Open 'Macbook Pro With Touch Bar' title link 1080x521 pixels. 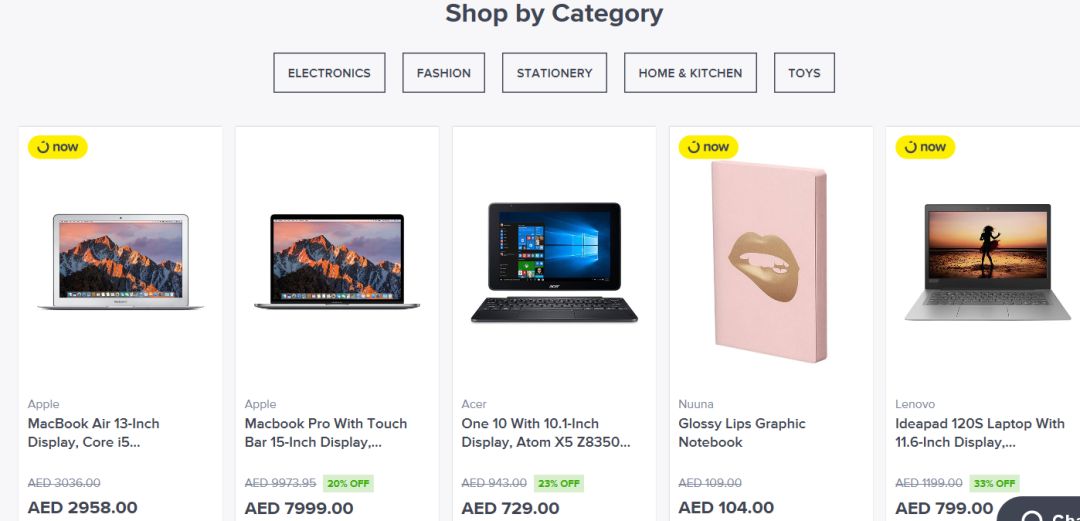pyautogui.click(x=326, y=433)
